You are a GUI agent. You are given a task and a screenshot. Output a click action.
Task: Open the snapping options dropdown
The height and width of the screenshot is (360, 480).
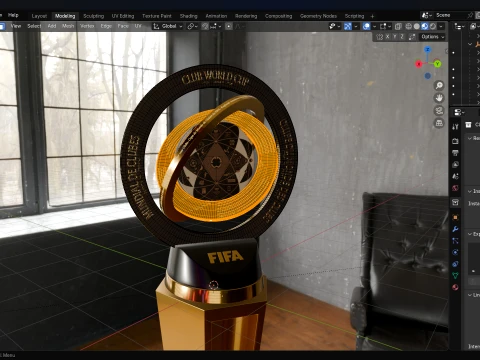[x=216, y=26]
